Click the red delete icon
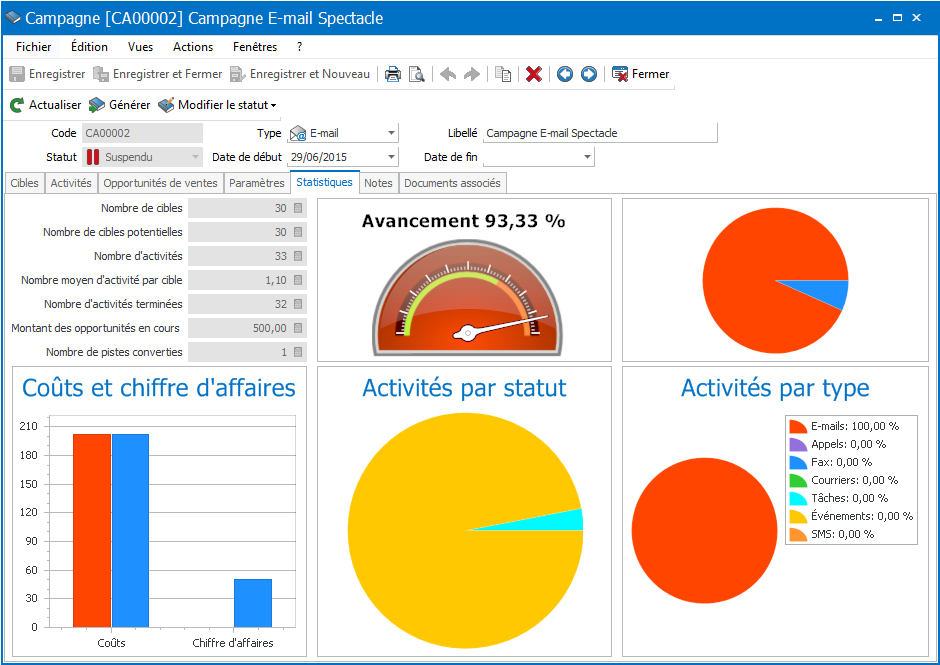 coord(533,73)
